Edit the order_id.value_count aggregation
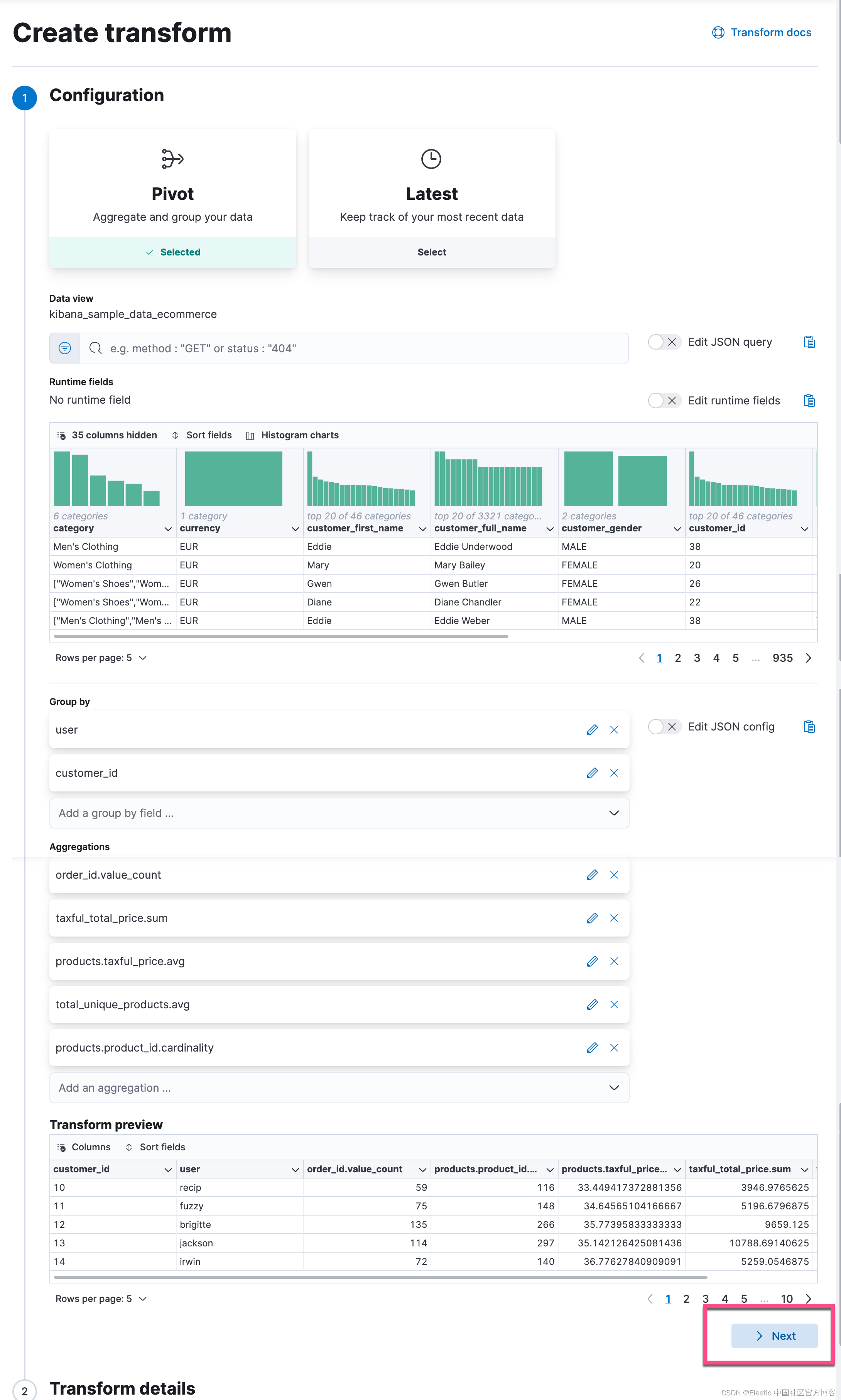 592,875
